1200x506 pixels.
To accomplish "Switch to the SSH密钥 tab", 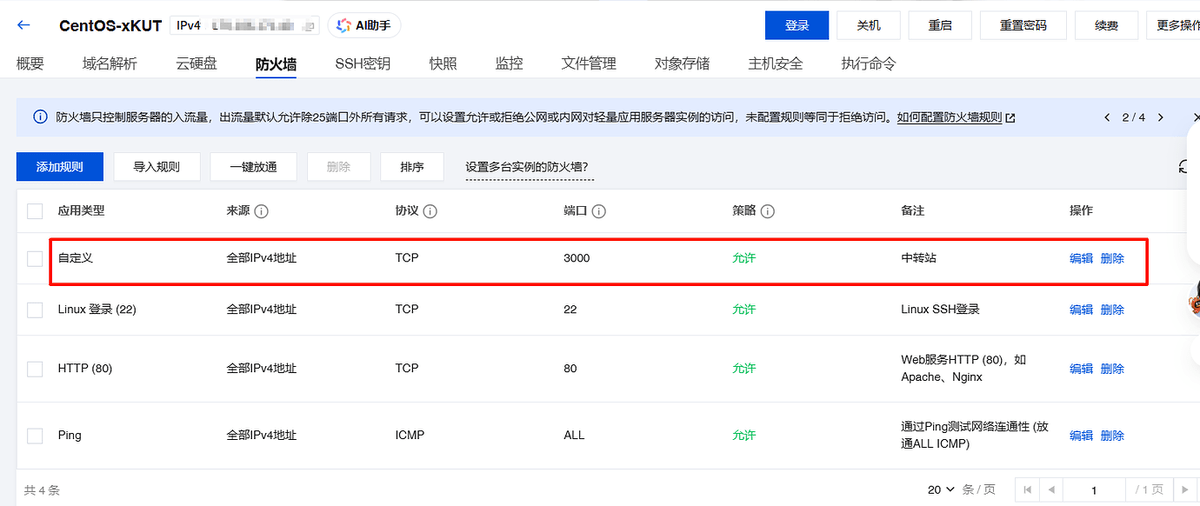I will 362,63.
